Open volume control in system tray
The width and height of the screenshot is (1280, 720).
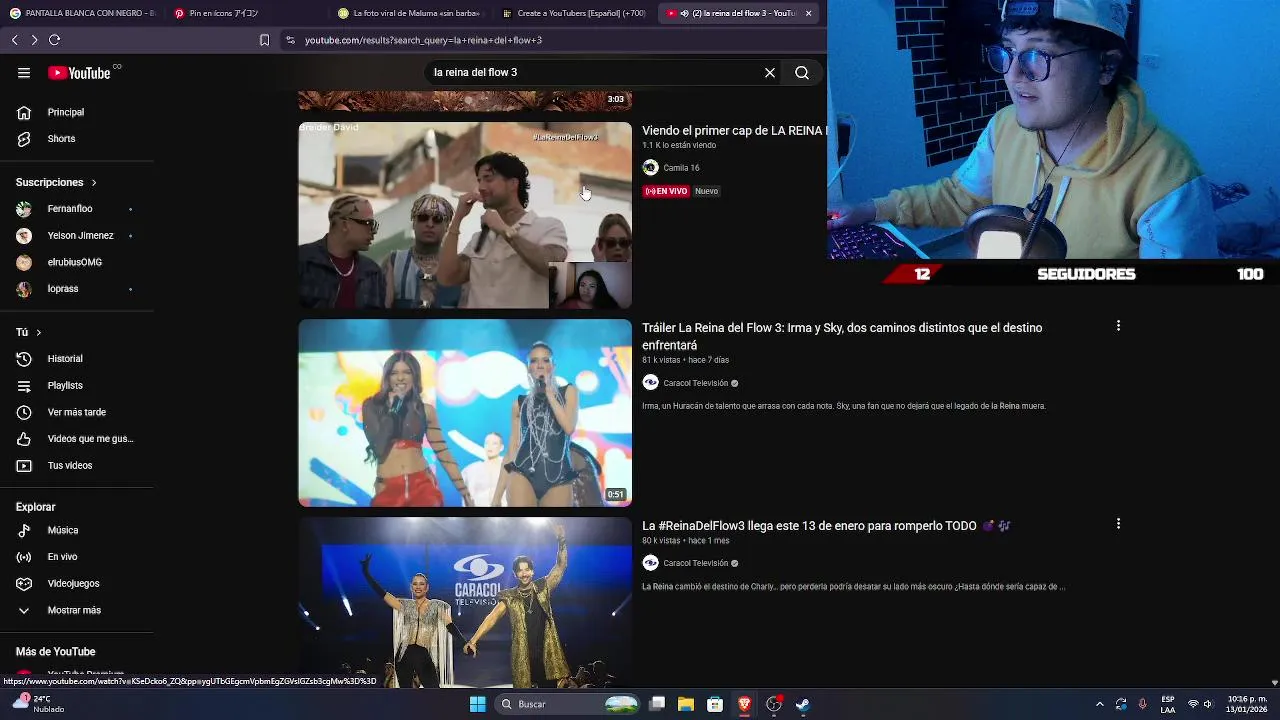pyautogui.click(x=1208, y=704)
